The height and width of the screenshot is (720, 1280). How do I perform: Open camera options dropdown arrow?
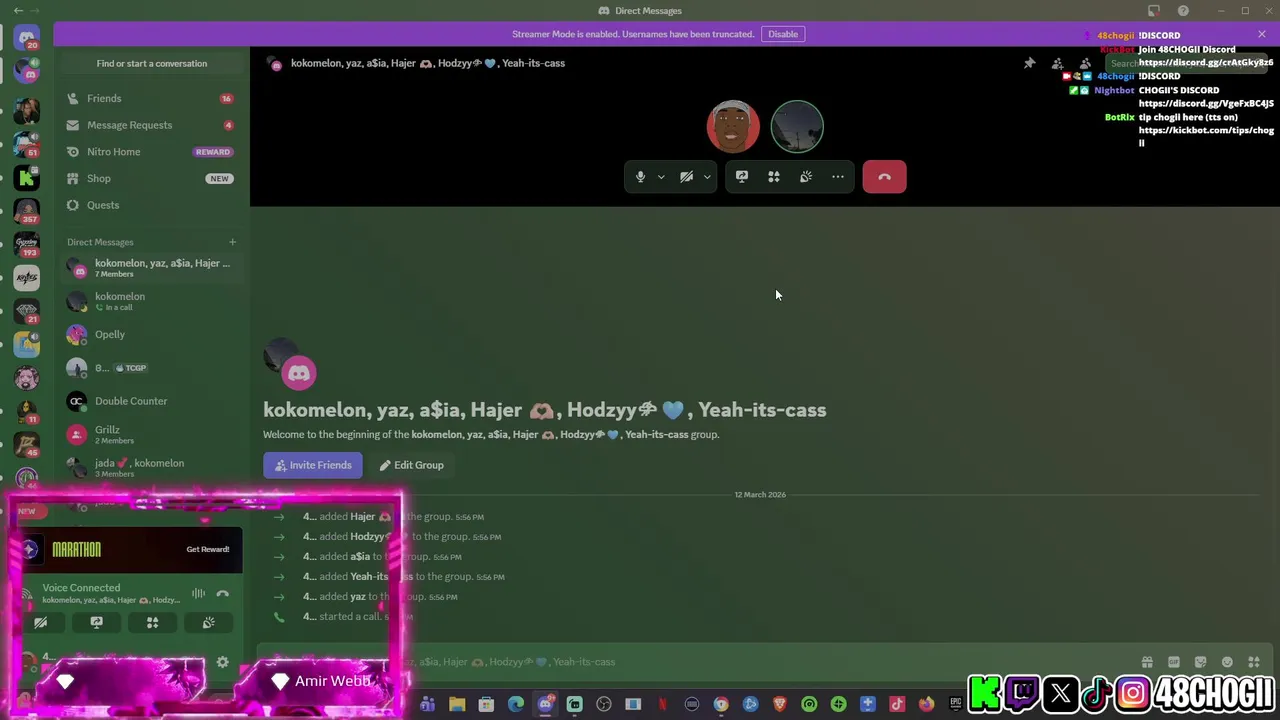707,177
